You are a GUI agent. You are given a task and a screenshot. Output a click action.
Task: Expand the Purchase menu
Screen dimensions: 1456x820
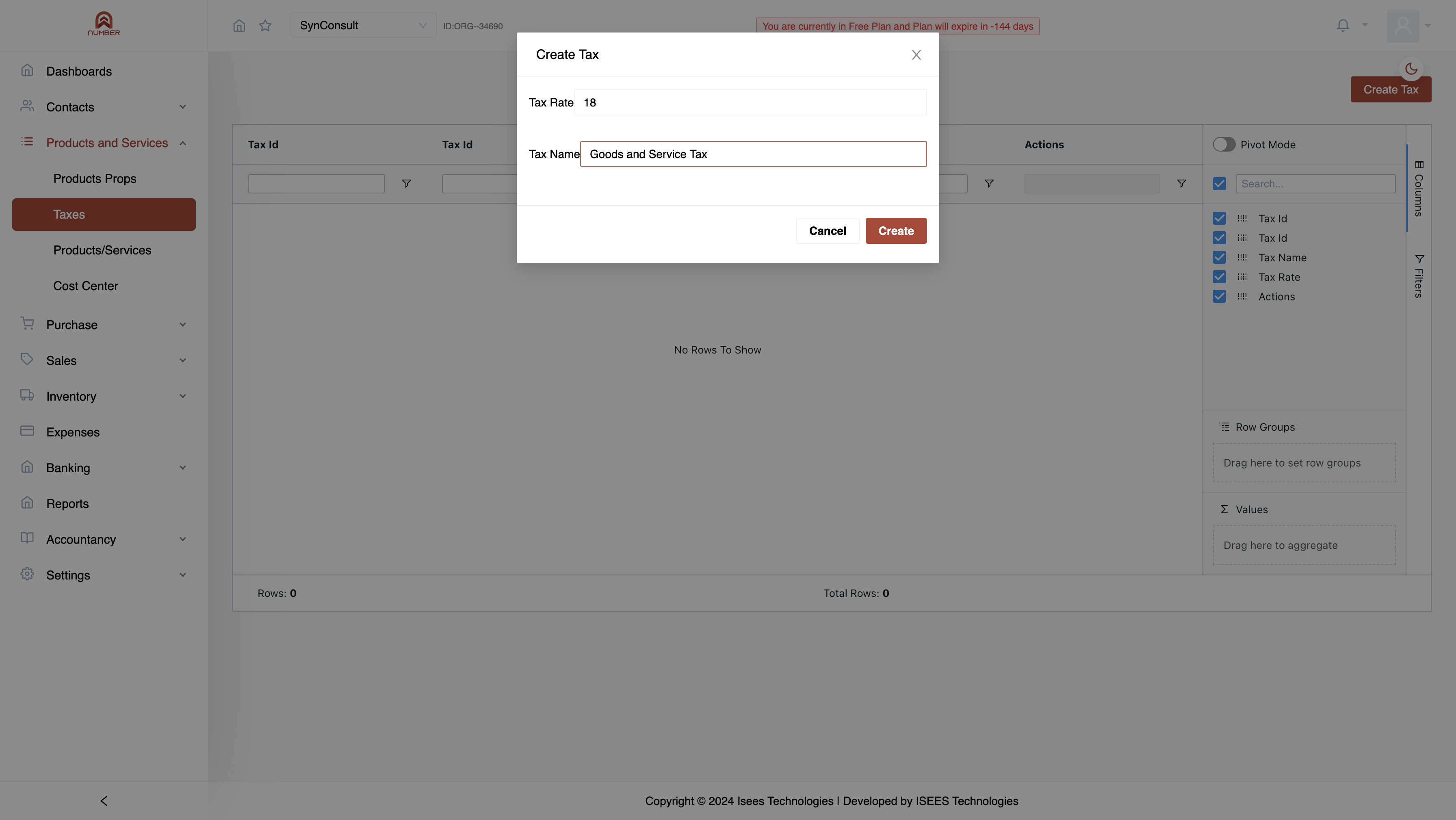point(104,325)
